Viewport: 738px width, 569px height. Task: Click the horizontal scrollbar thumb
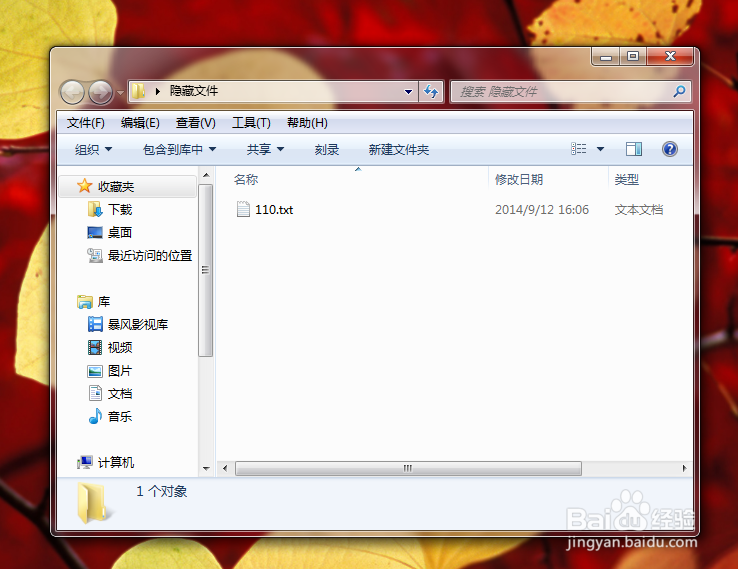pos(408,468)
